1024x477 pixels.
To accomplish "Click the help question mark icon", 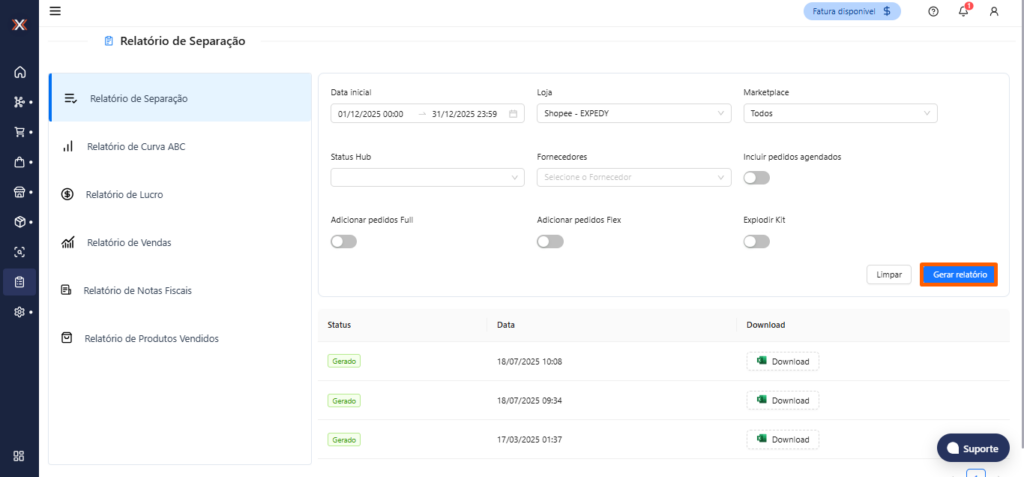I will pyautogui.click(x=933, y=11).
